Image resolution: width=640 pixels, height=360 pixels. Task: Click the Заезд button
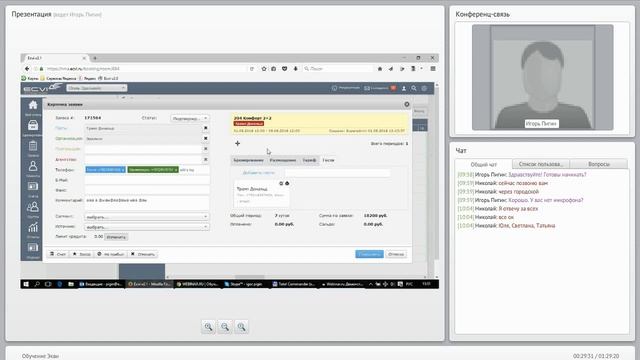82,254
